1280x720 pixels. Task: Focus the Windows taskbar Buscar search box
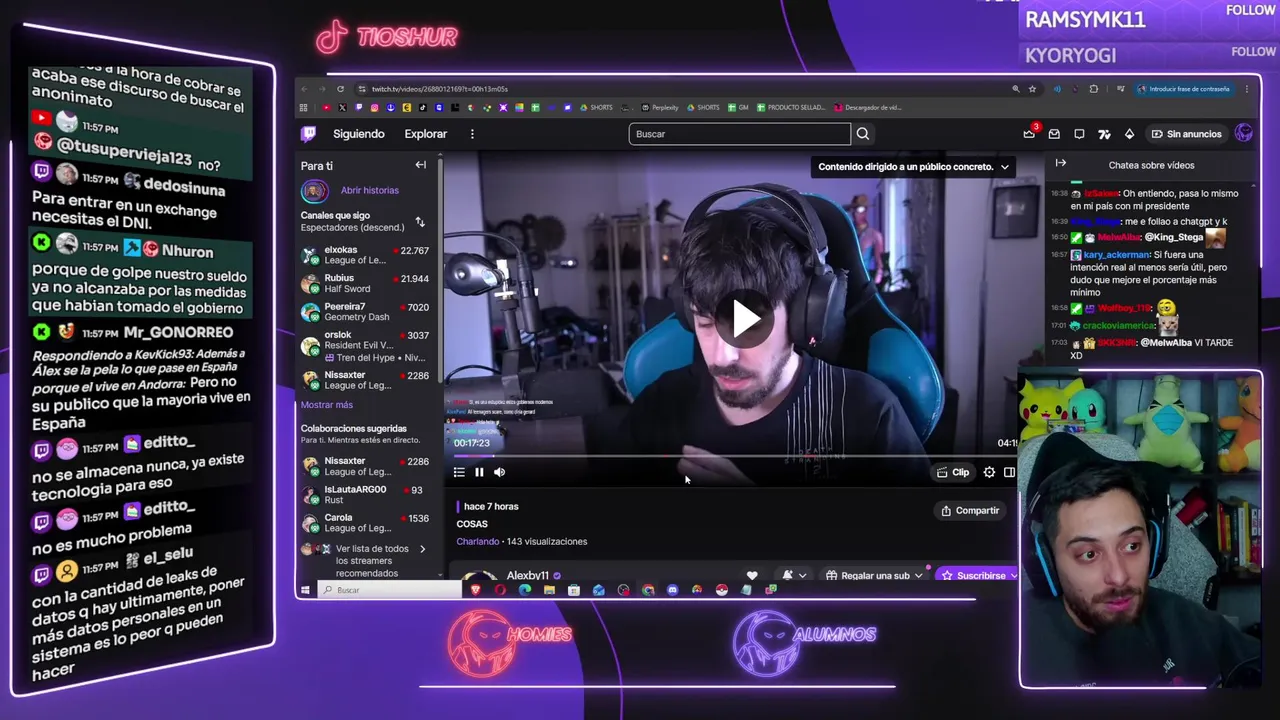pyautogui.click(x=389, y=590)
